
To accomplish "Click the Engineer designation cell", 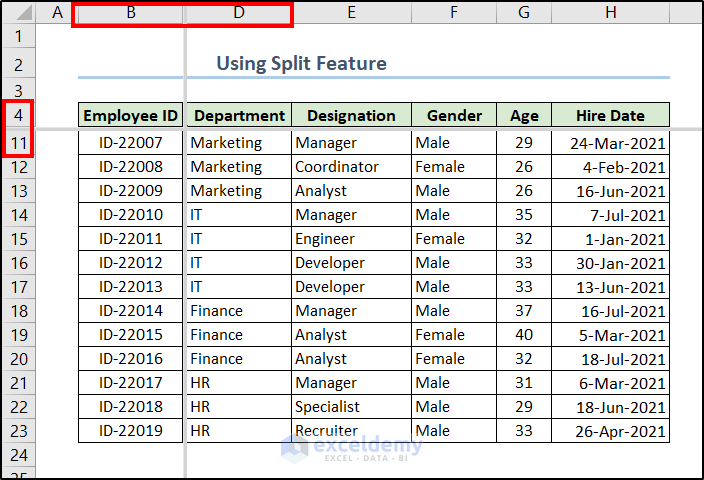I will click(x=351, y=239).
